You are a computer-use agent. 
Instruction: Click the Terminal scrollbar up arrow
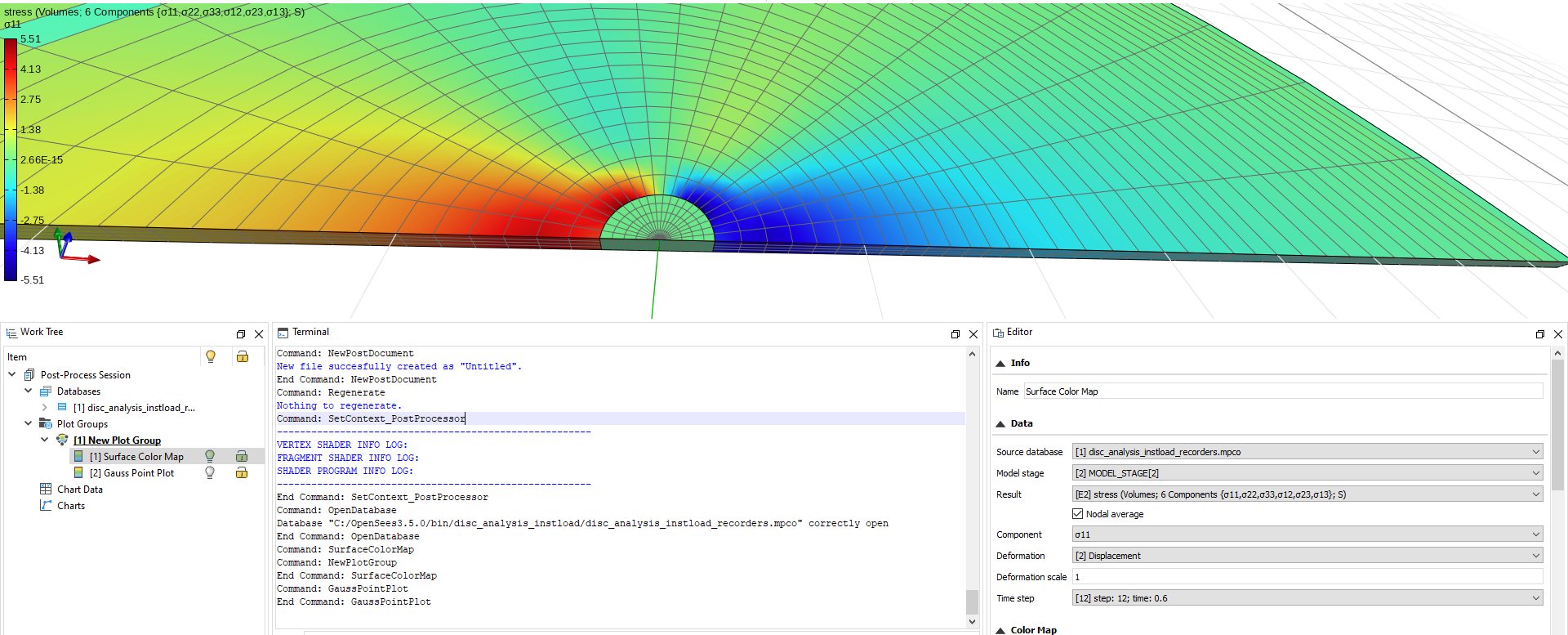(x=972, y=354)
